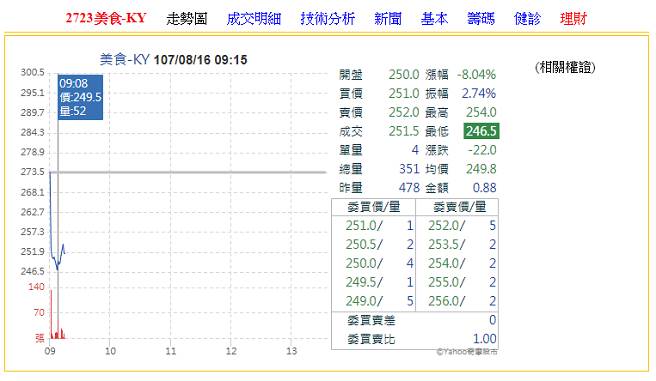
Task: Open the 基本 tab
Action: [434, 18]
